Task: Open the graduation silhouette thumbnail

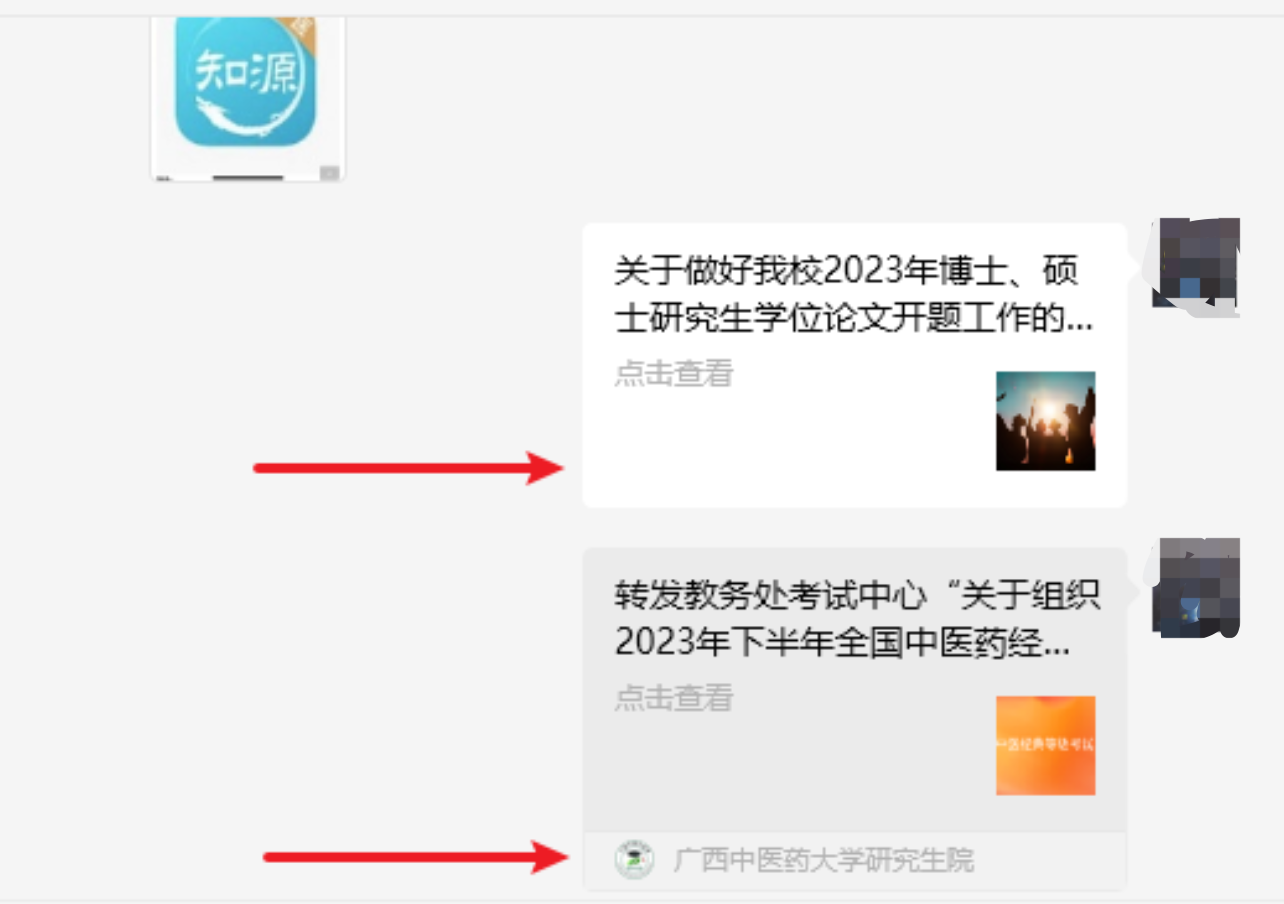Action: coord(1045,421)
